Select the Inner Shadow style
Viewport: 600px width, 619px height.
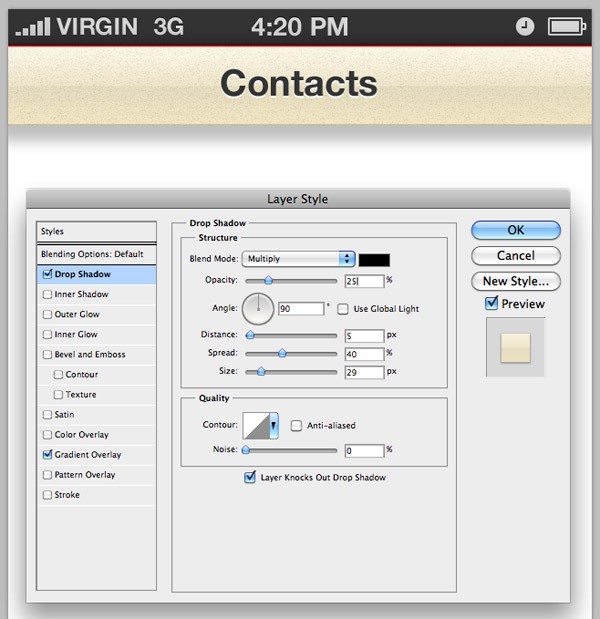[x=81, y=294]
